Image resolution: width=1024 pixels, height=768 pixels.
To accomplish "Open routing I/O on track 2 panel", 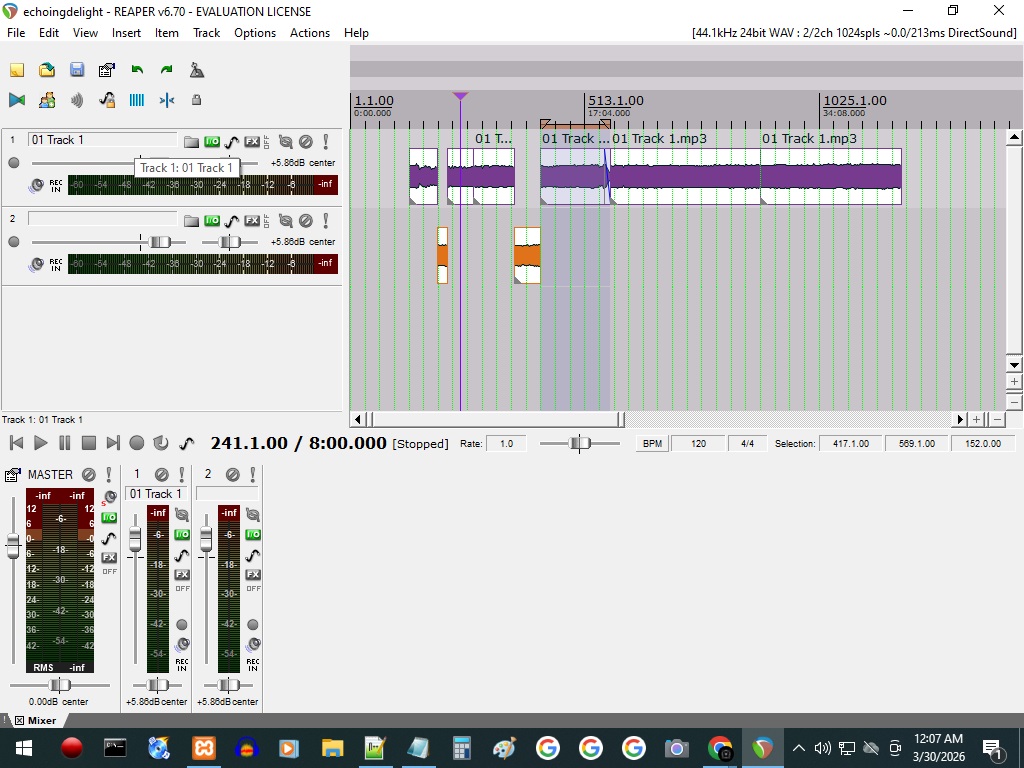I will 212,221.
